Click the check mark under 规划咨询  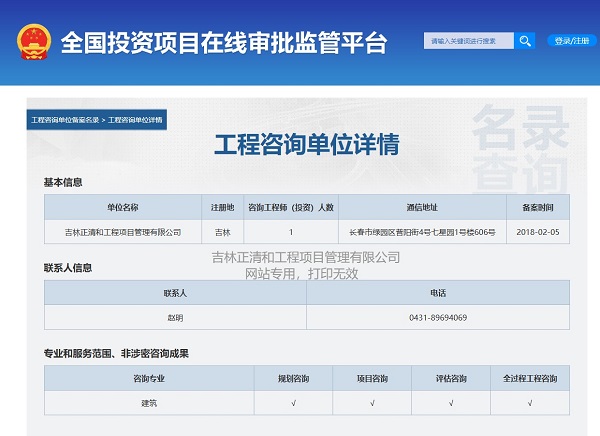click(293, 403)
